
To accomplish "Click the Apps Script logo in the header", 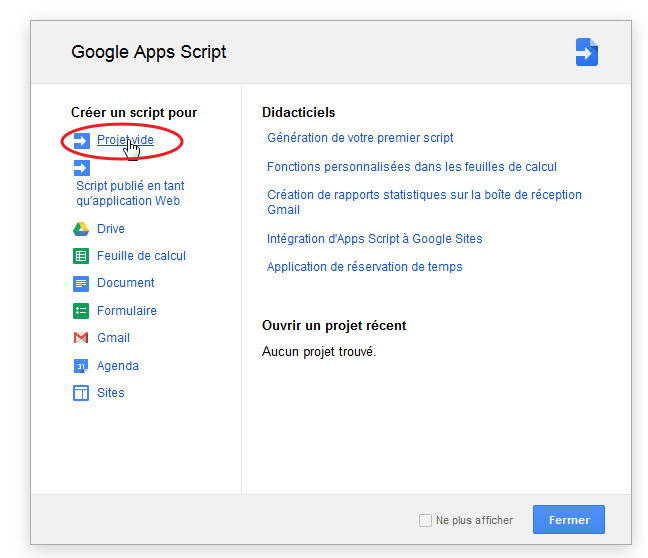I will (587, 52).
